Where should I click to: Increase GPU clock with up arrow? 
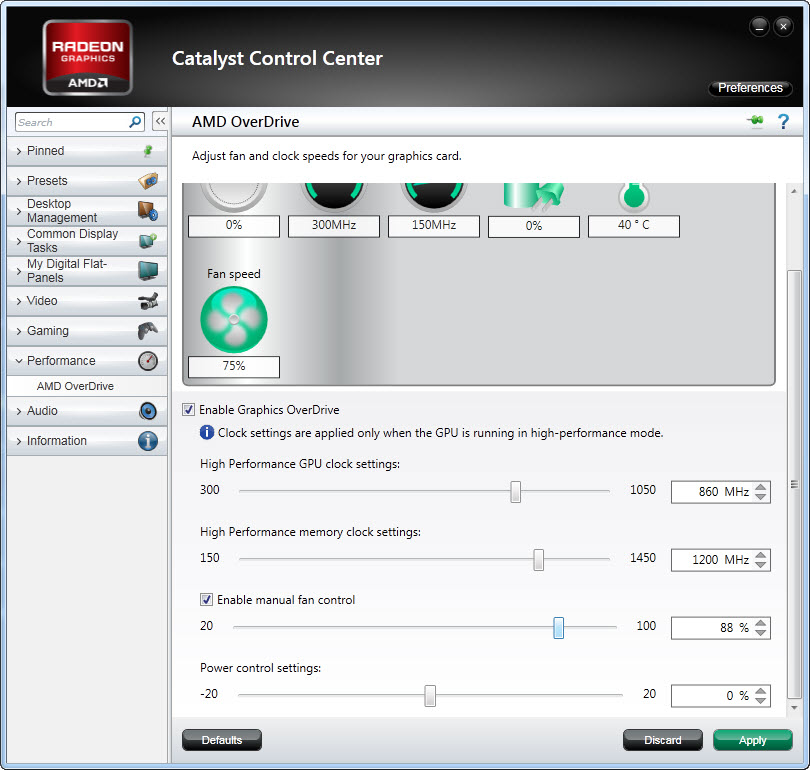pos(760,486)
